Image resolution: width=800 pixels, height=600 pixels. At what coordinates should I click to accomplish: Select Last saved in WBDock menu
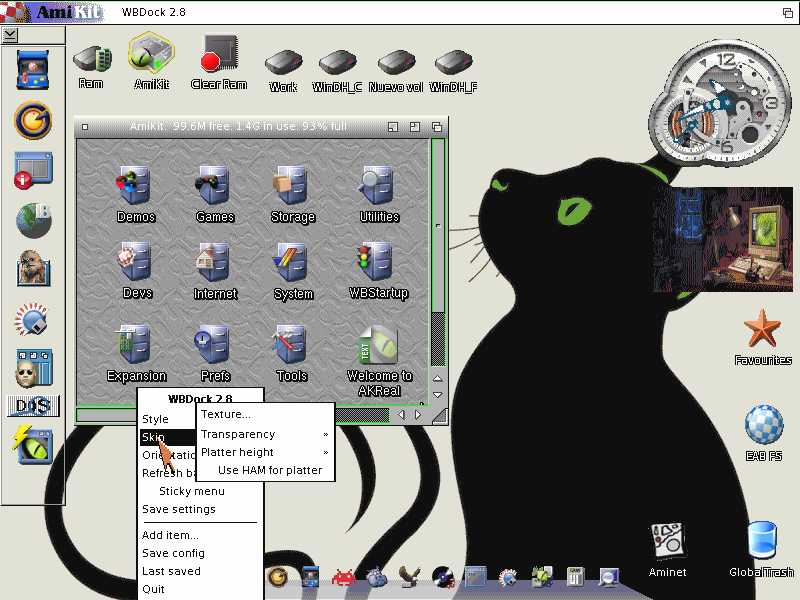(201, 571)
